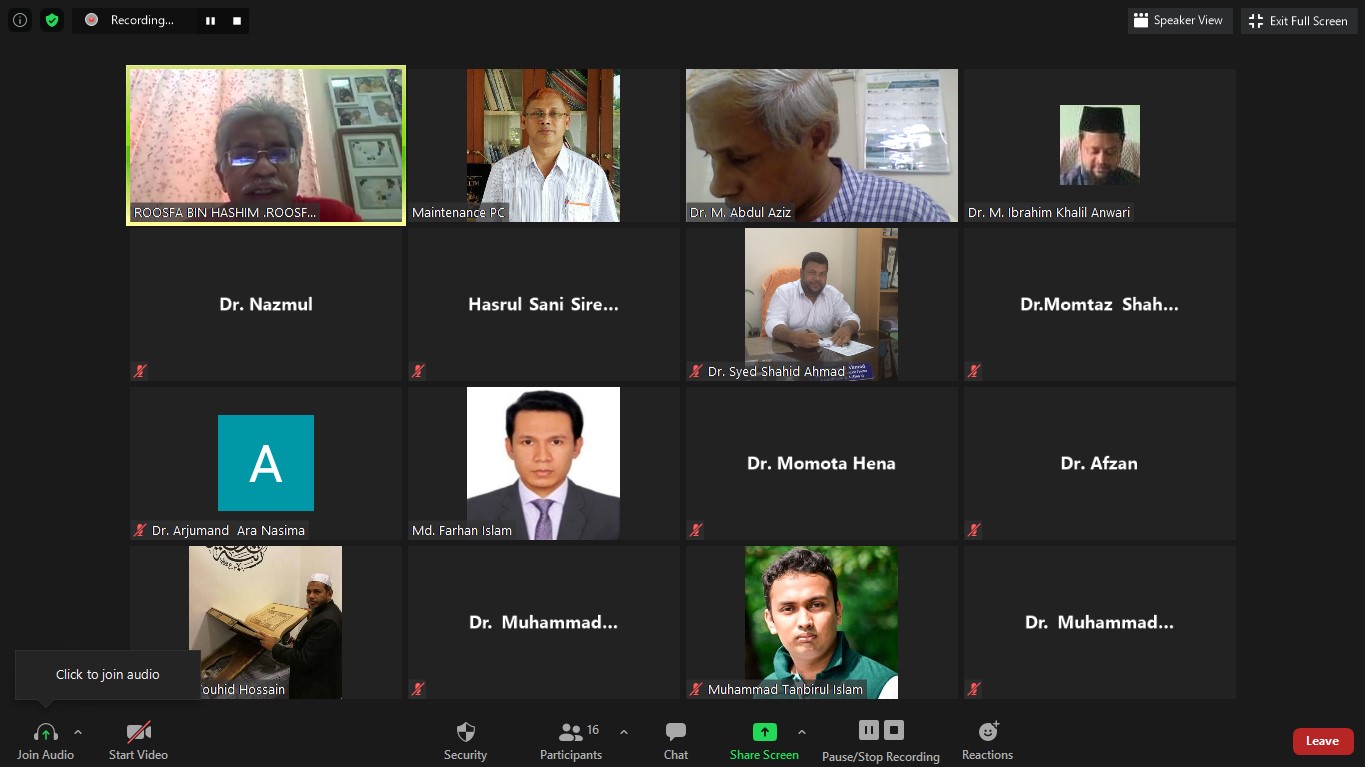Open the meeting information icon
The width and height of the screenshot is (1365, 767).
pos(20,20)
